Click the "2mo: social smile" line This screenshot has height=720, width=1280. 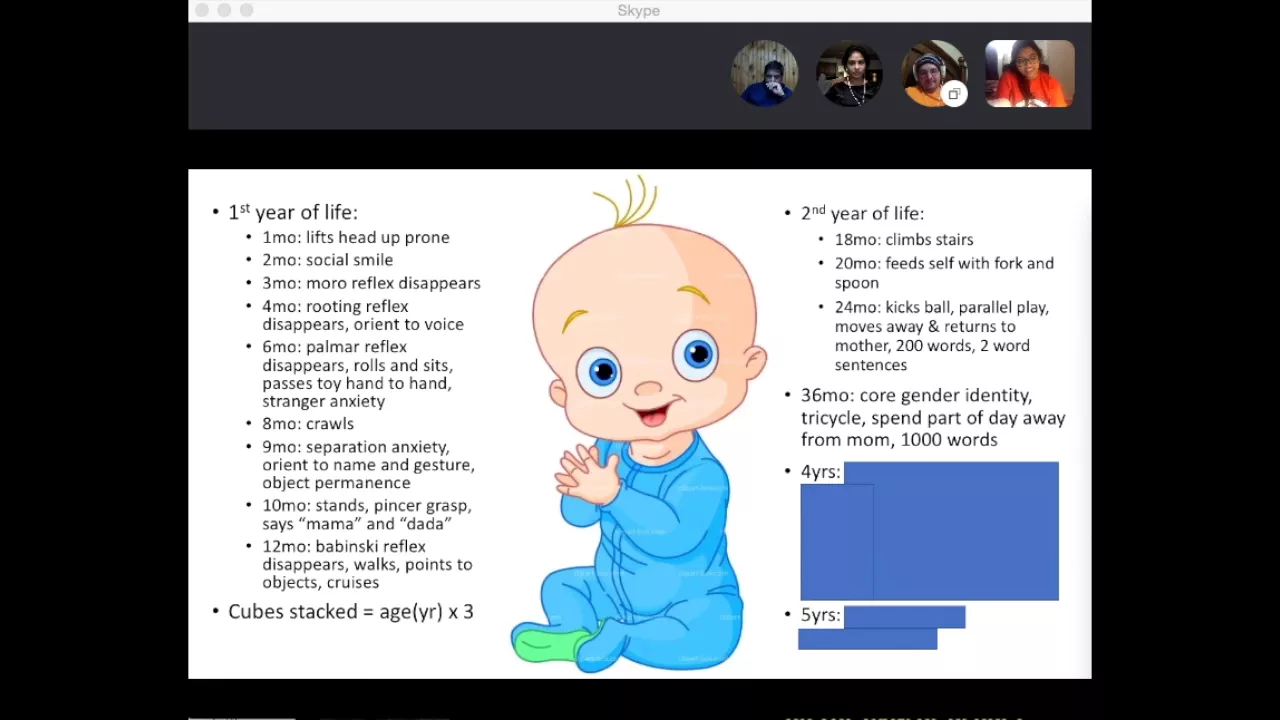[x=328, y=260]
